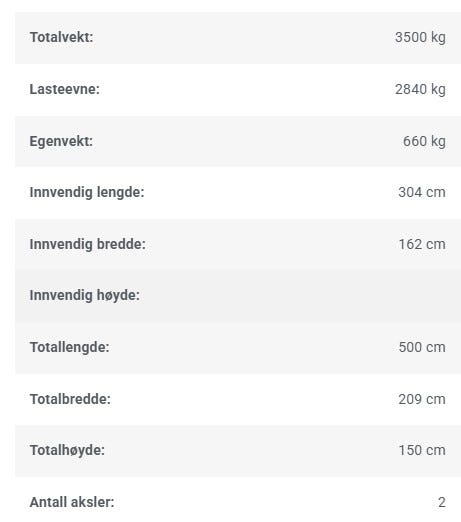Image resolution: width=461 pixels, height=522 pixels.
Task: Click the Totalbredde label
Action: tap(70, 399)
